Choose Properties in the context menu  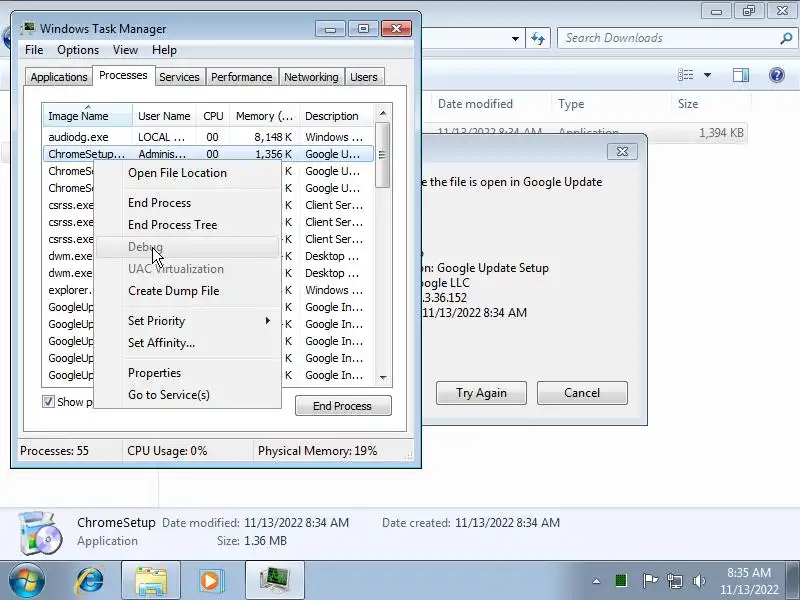pyautogui.click(x=187, y=373)
